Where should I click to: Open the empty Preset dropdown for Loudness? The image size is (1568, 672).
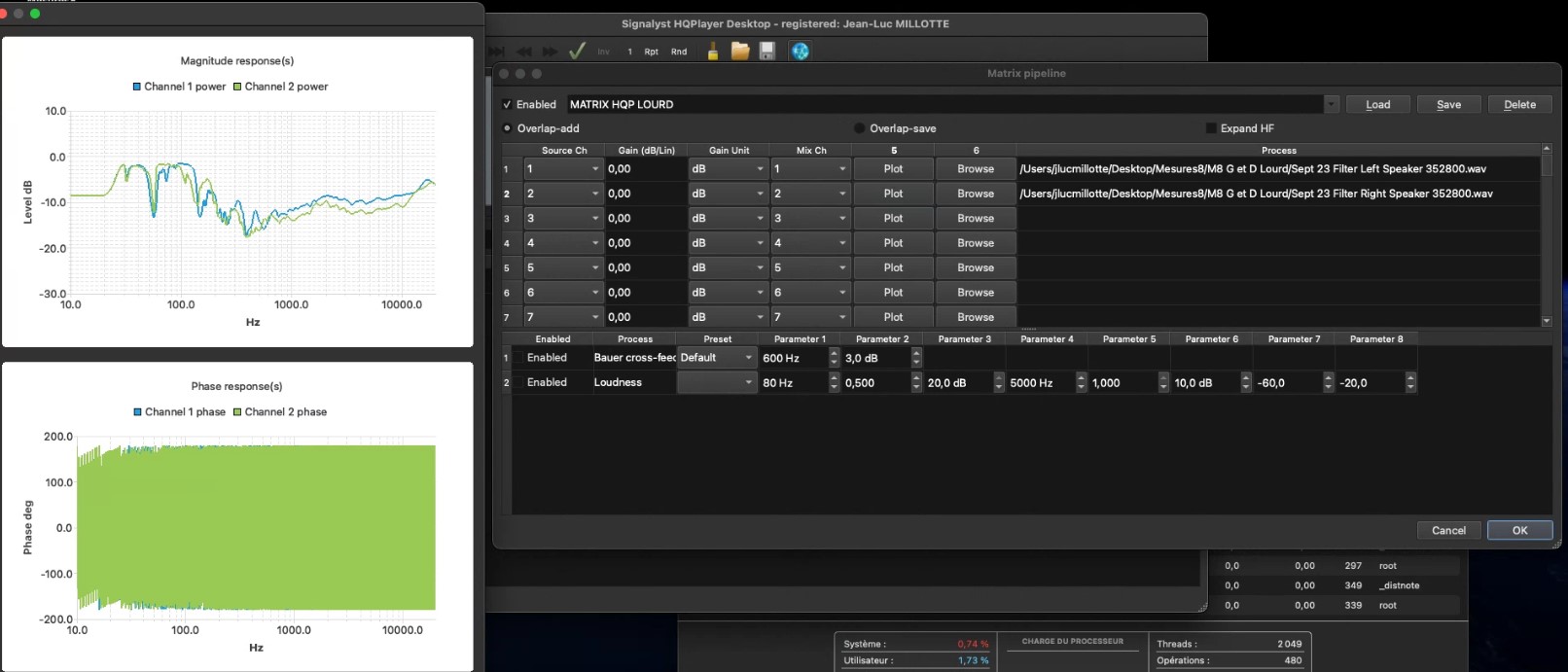coord(717,383)
